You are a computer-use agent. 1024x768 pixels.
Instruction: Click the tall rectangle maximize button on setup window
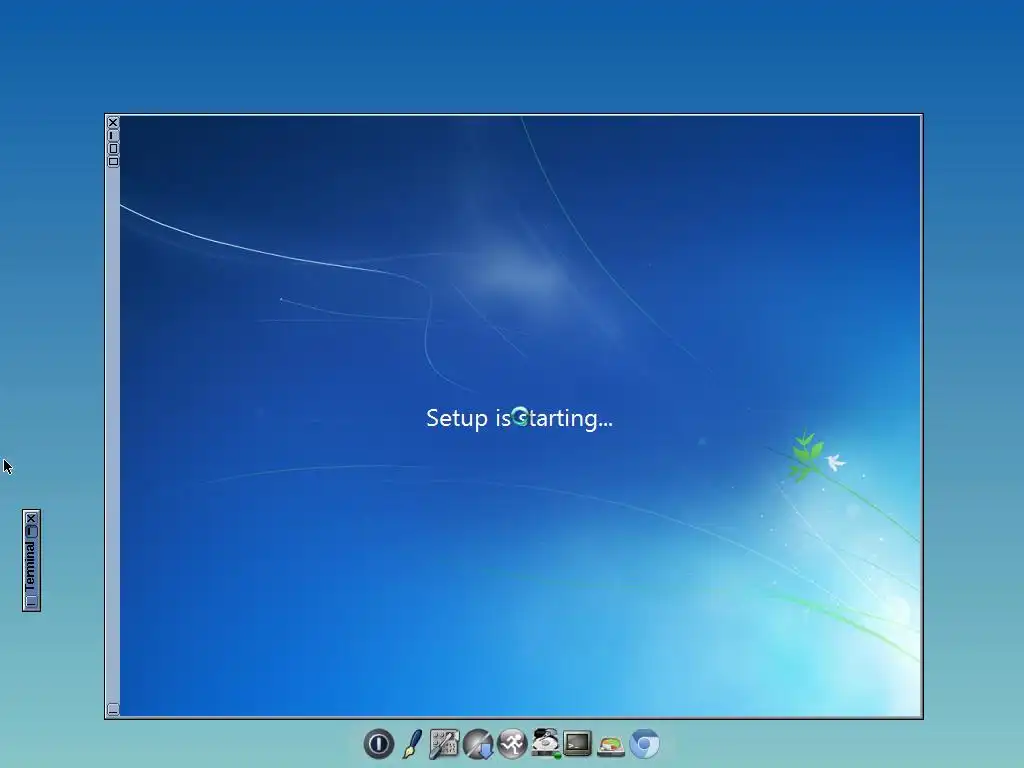[x=113, y=148]
